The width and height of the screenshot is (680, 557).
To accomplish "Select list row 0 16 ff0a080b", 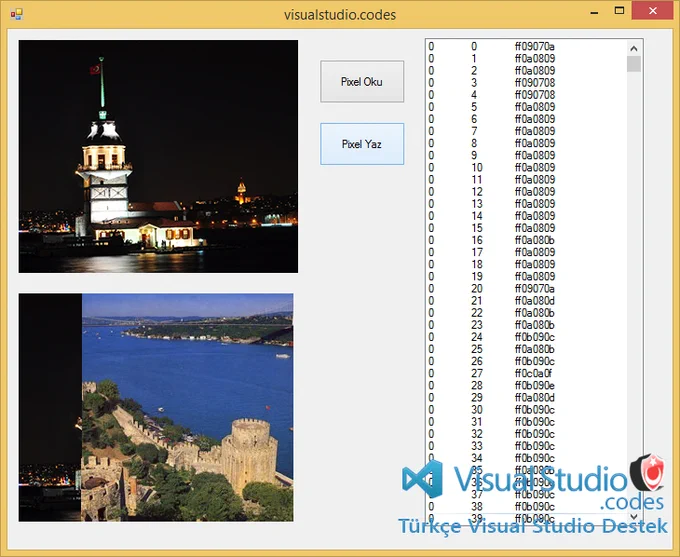I will (x=526, y=240).
